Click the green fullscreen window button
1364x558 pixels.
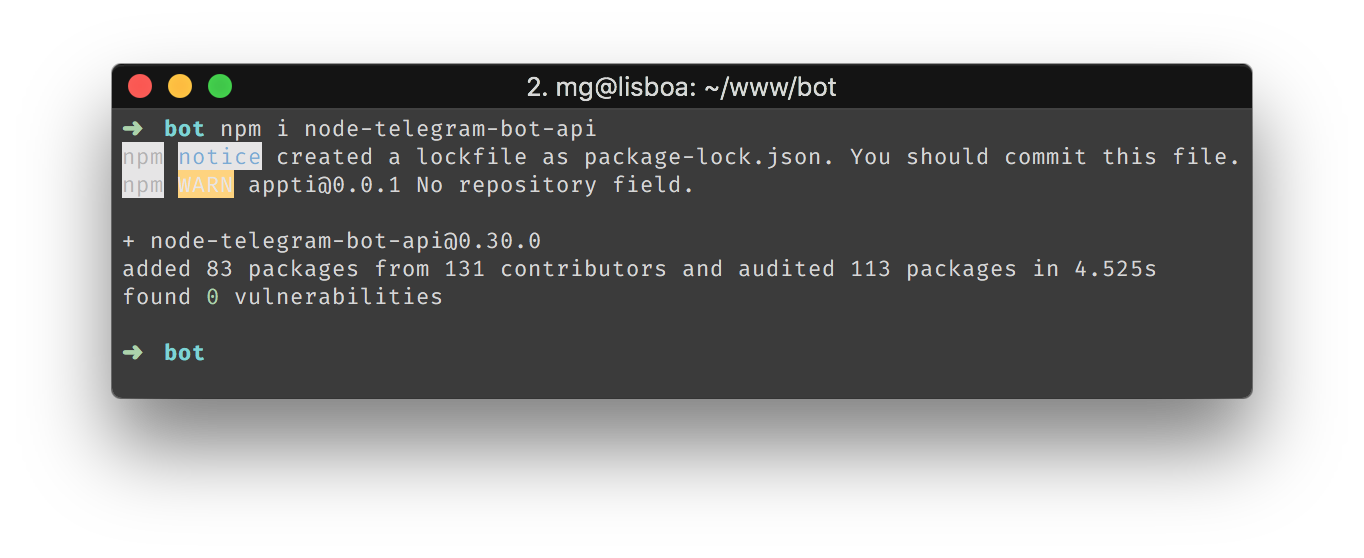pos(220,87)
